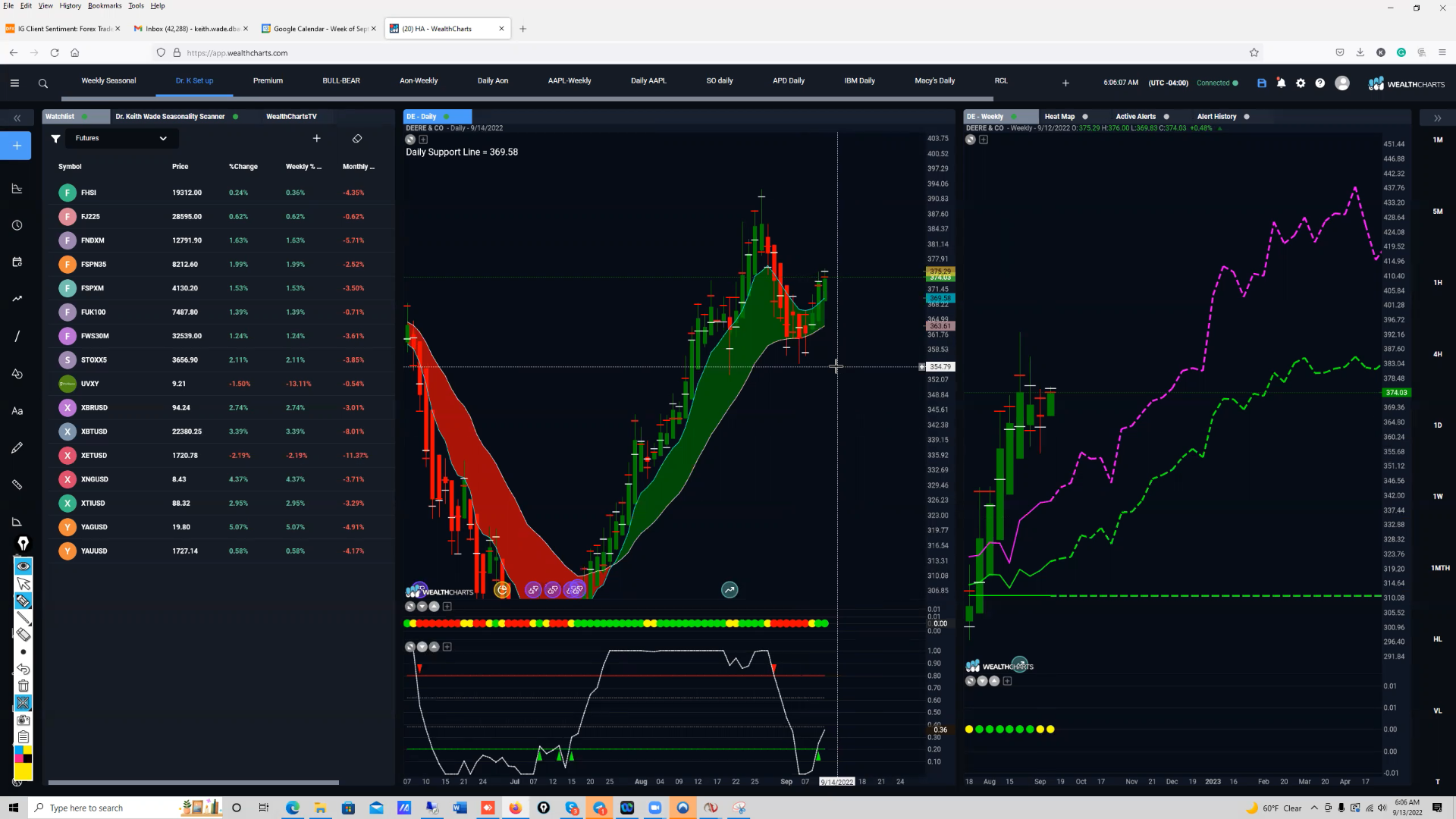The image size is (1456, 819).
Task: Toggle the Watchlist green link dot
Action: pyautogui.click(x=84, y=117)
